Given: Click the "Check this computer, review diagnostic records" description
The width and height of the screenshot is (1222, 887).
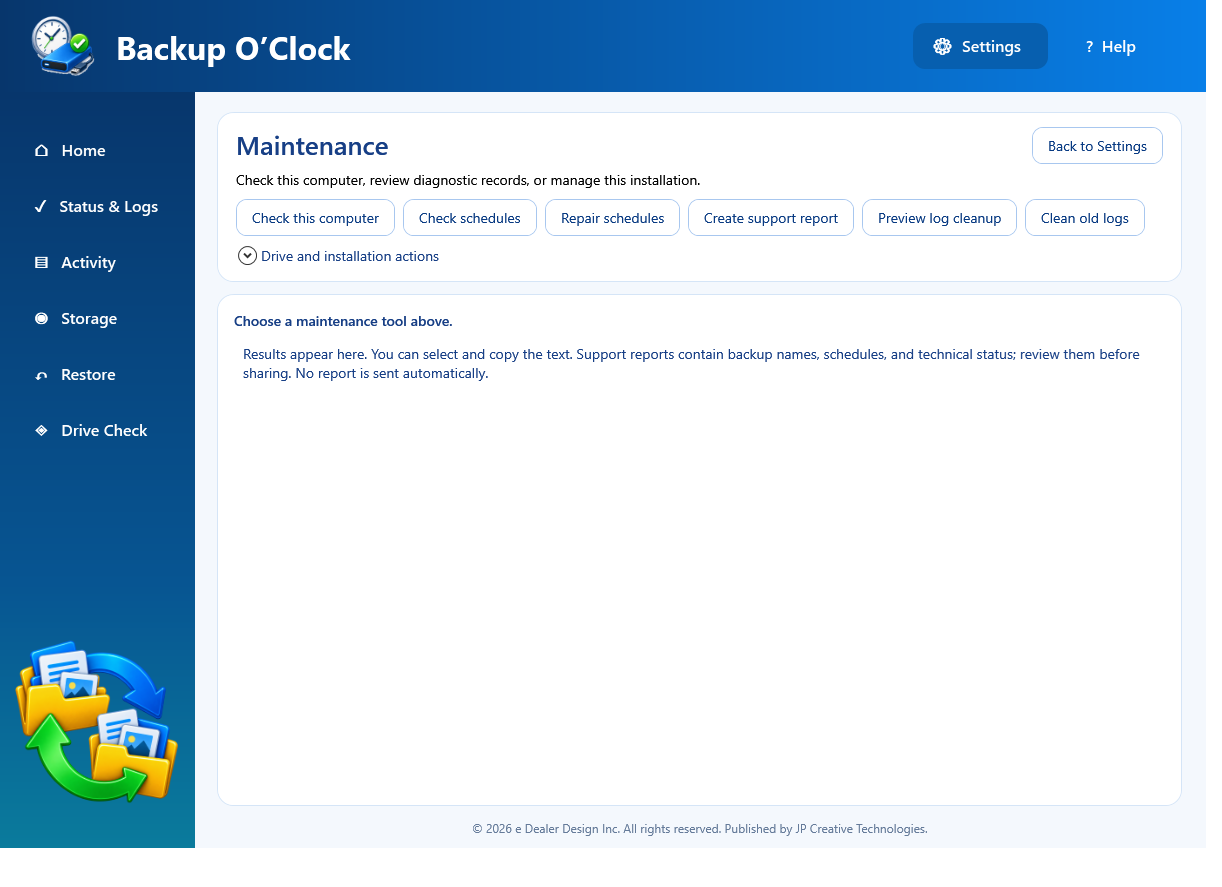Looking at the screenshot, I should click(468, 181).
